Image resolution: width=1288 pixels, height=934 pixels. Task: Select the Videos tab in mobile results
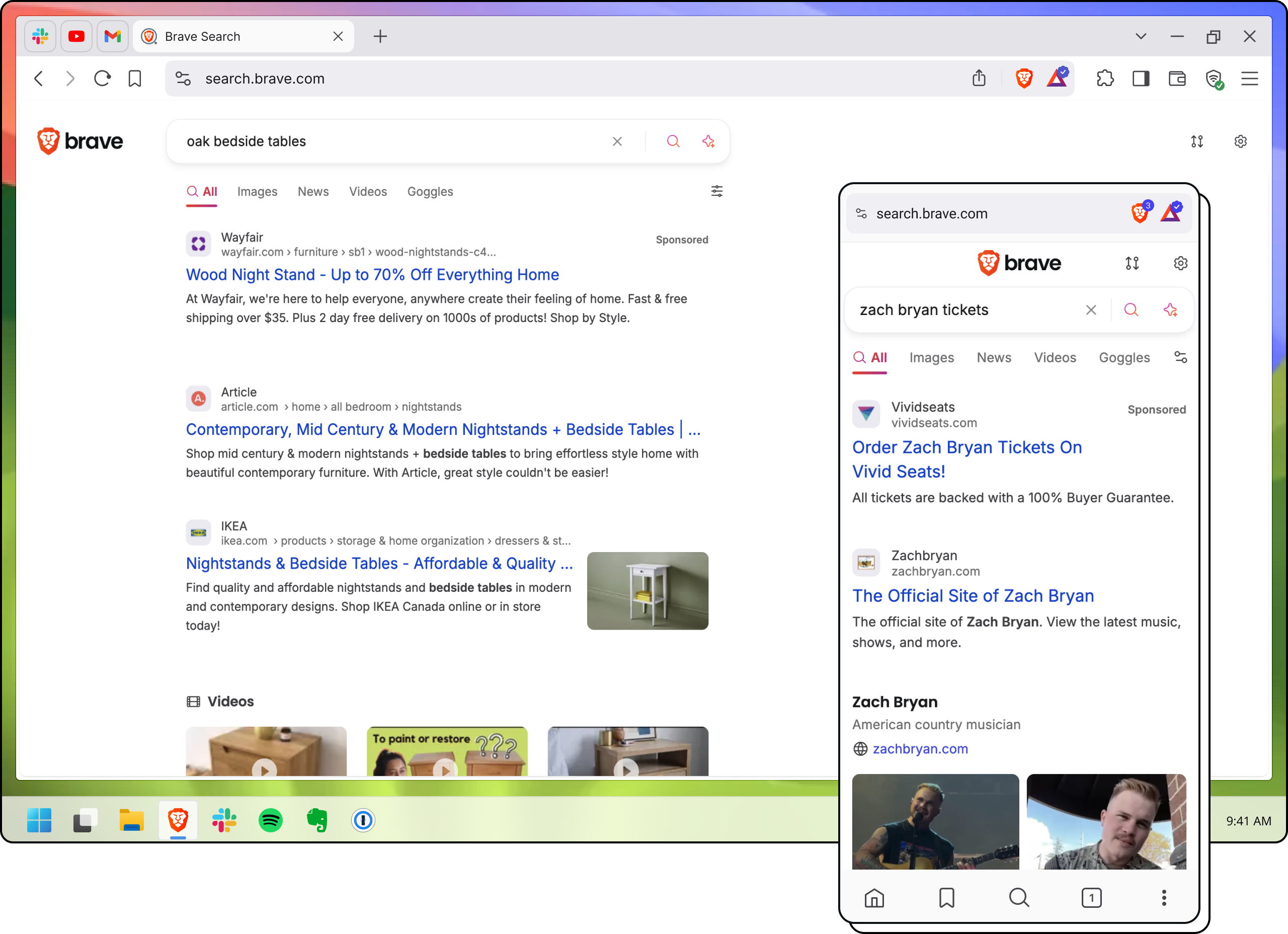[1055, 357]
